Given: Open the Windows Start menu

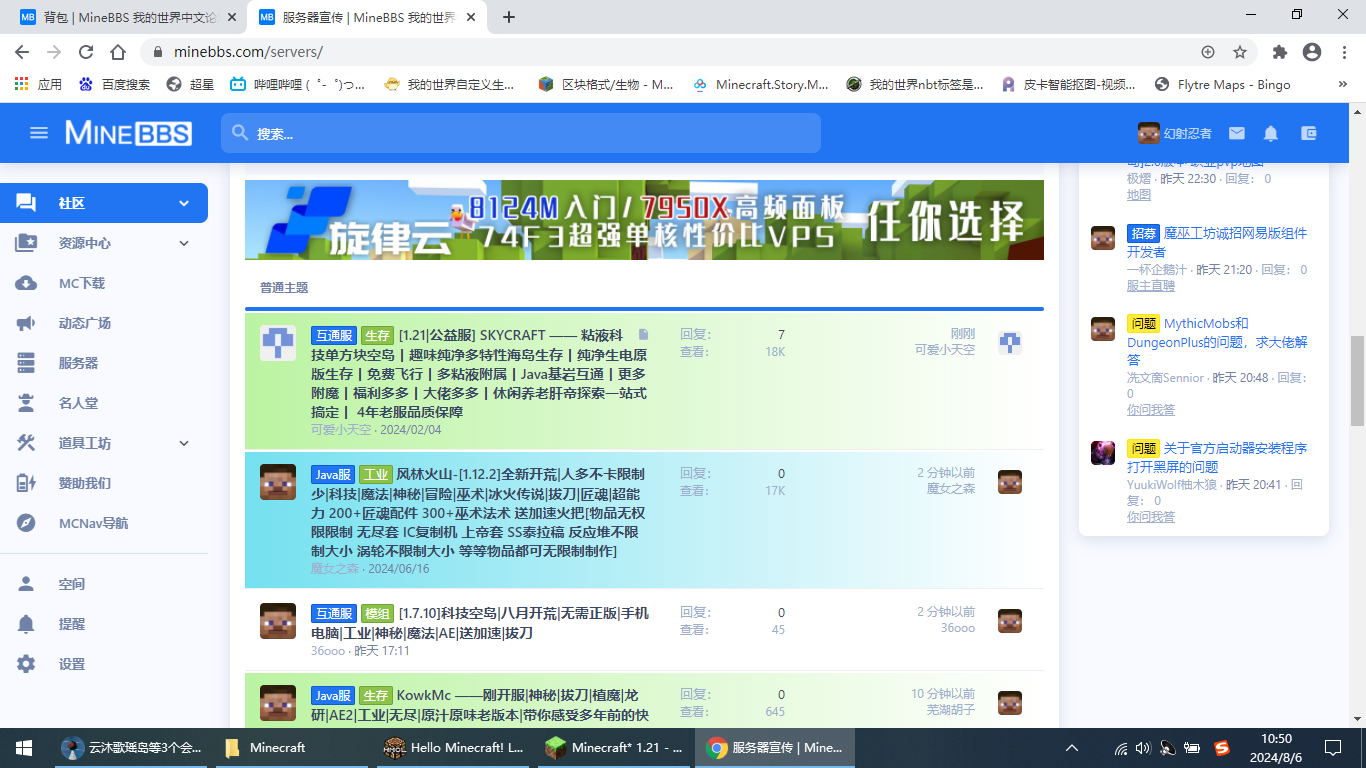Looking at the screenshot, I should pyautogui.click(x=24, y=748).
